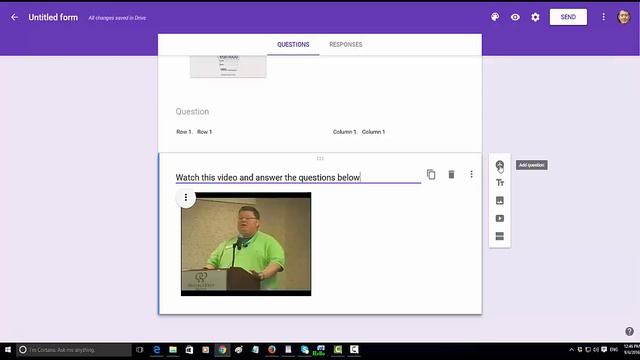Launch Microsoft Edge from the taskbar
The image size is (640, 360).
(x=156, y=350)
